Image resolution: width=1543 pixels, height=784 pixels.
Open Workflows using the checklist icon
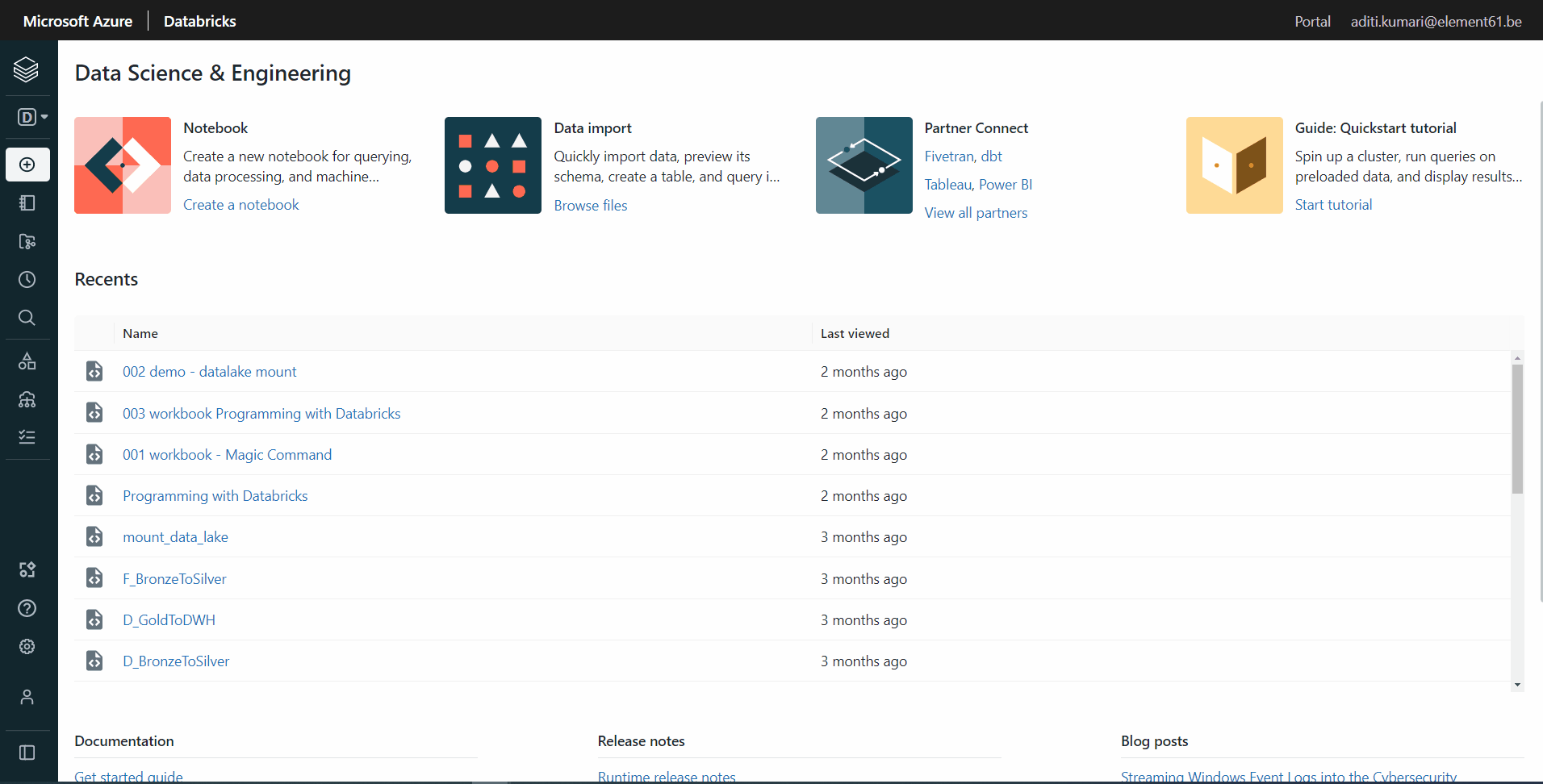pyautogui.click(x=27, y=436)
